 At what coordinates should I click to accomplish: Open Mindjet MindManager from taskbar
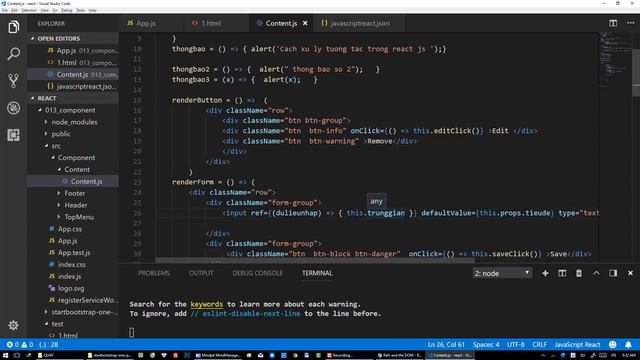pyautogui.click(x=217, y=356)
